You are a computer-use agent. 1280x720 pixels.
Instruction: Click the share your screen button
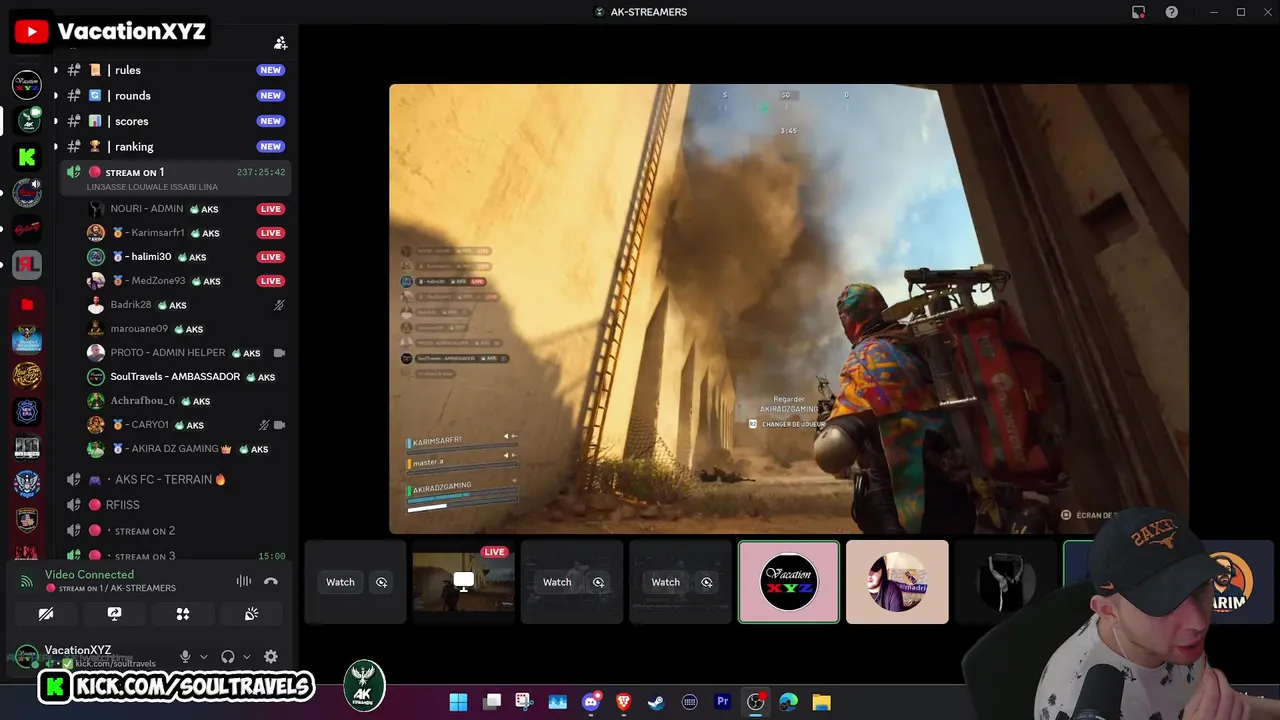pos(114,614)
